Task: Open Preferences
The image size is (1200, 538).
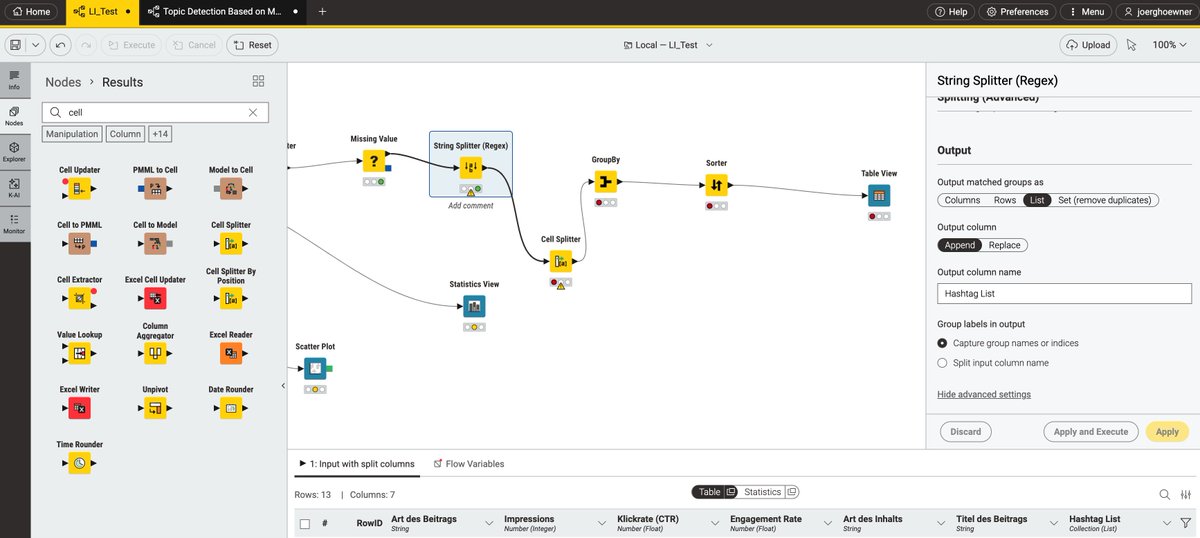Action: [x=1017, y=12]
